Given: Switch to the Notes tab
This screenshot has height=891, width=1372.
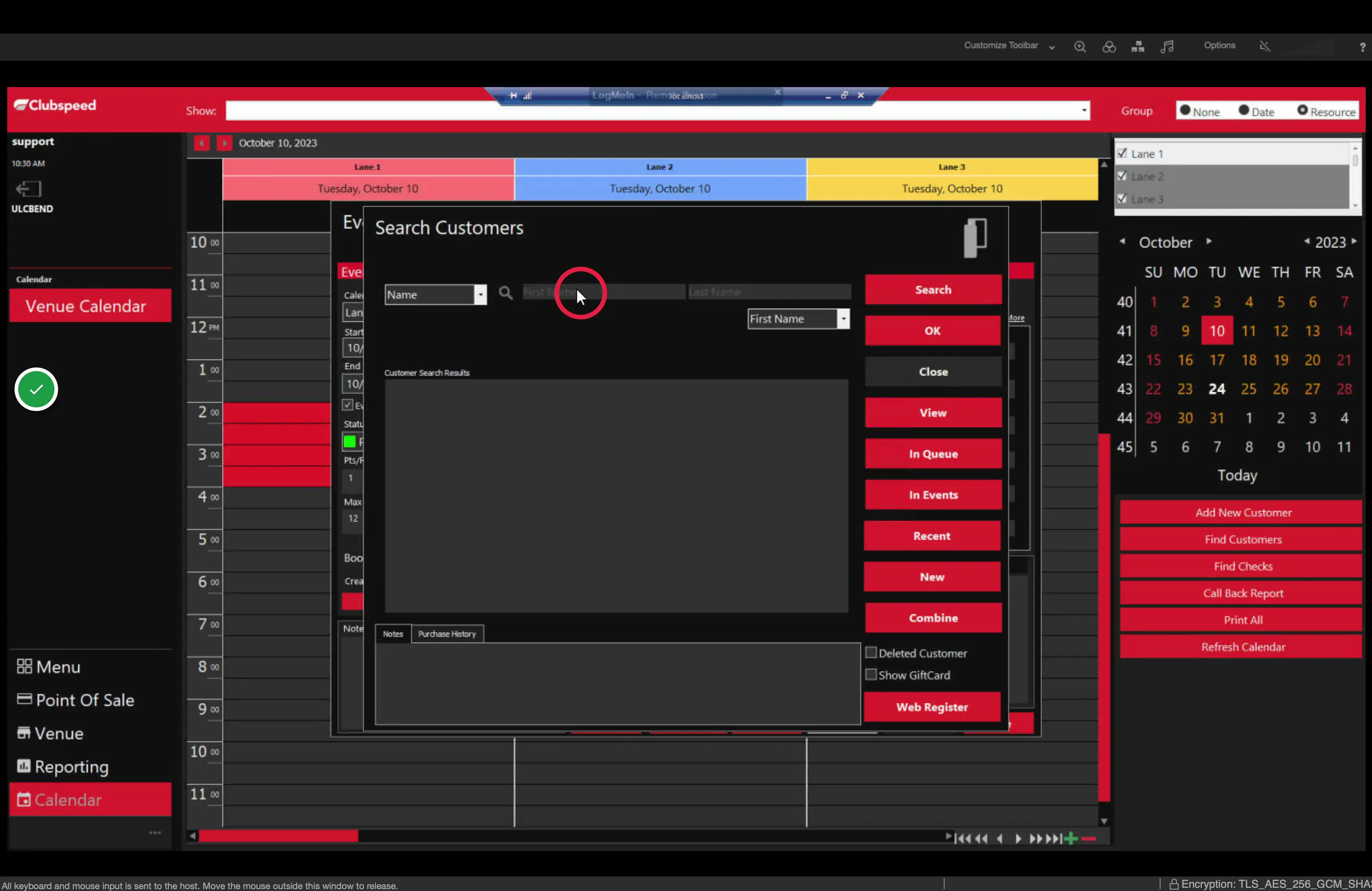Looking at the screenshot, I should pos(393,634).
